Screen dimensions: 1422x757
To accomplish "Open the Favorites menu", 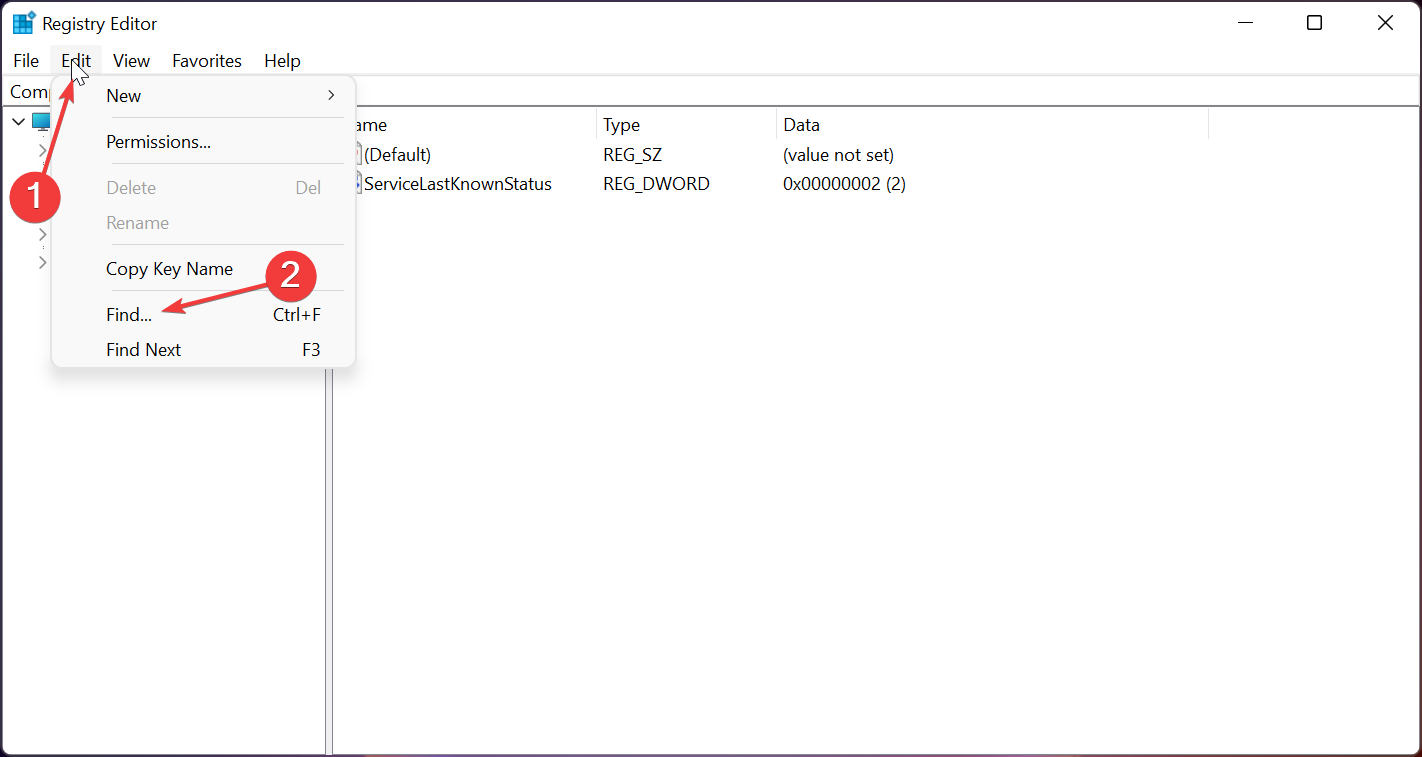I will coord(207,61).
